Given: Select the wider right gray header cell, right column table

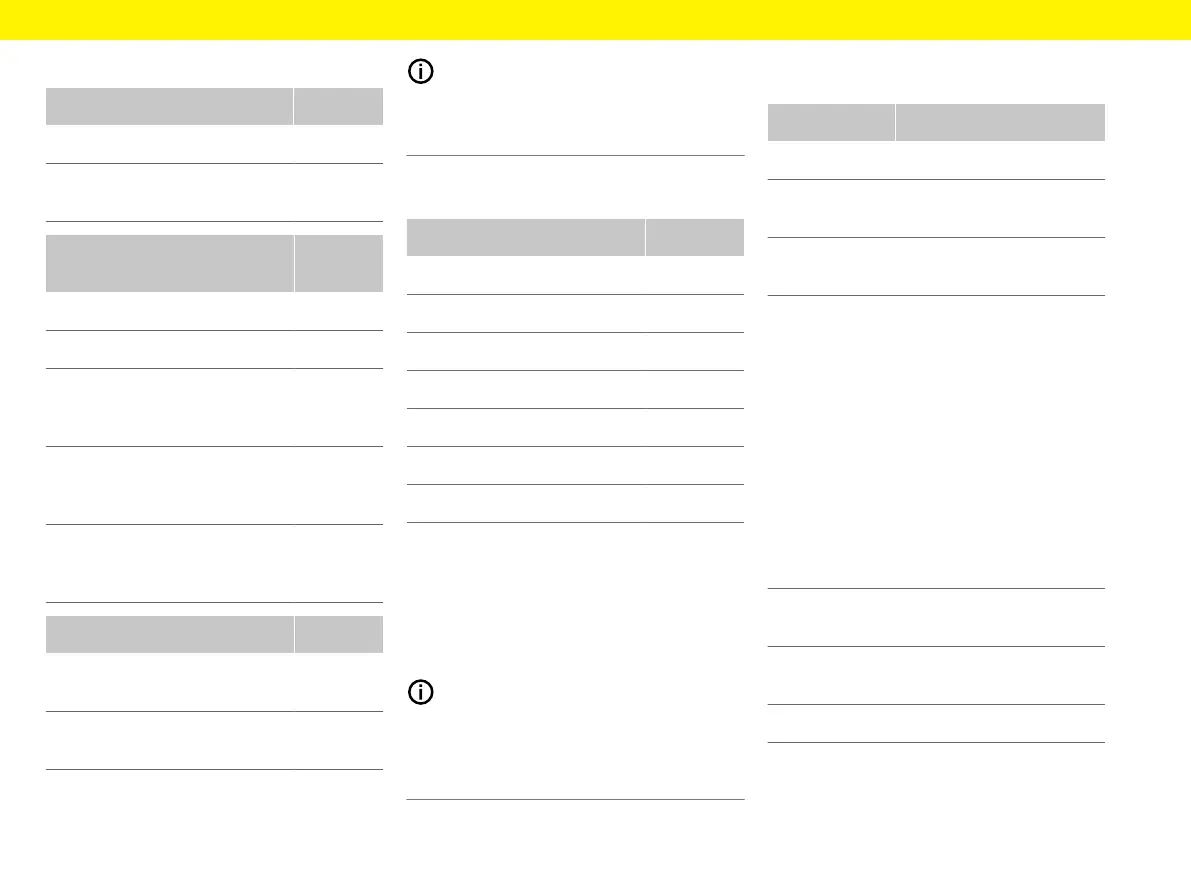Looking at the screenshot, I should pos(1000,122).
